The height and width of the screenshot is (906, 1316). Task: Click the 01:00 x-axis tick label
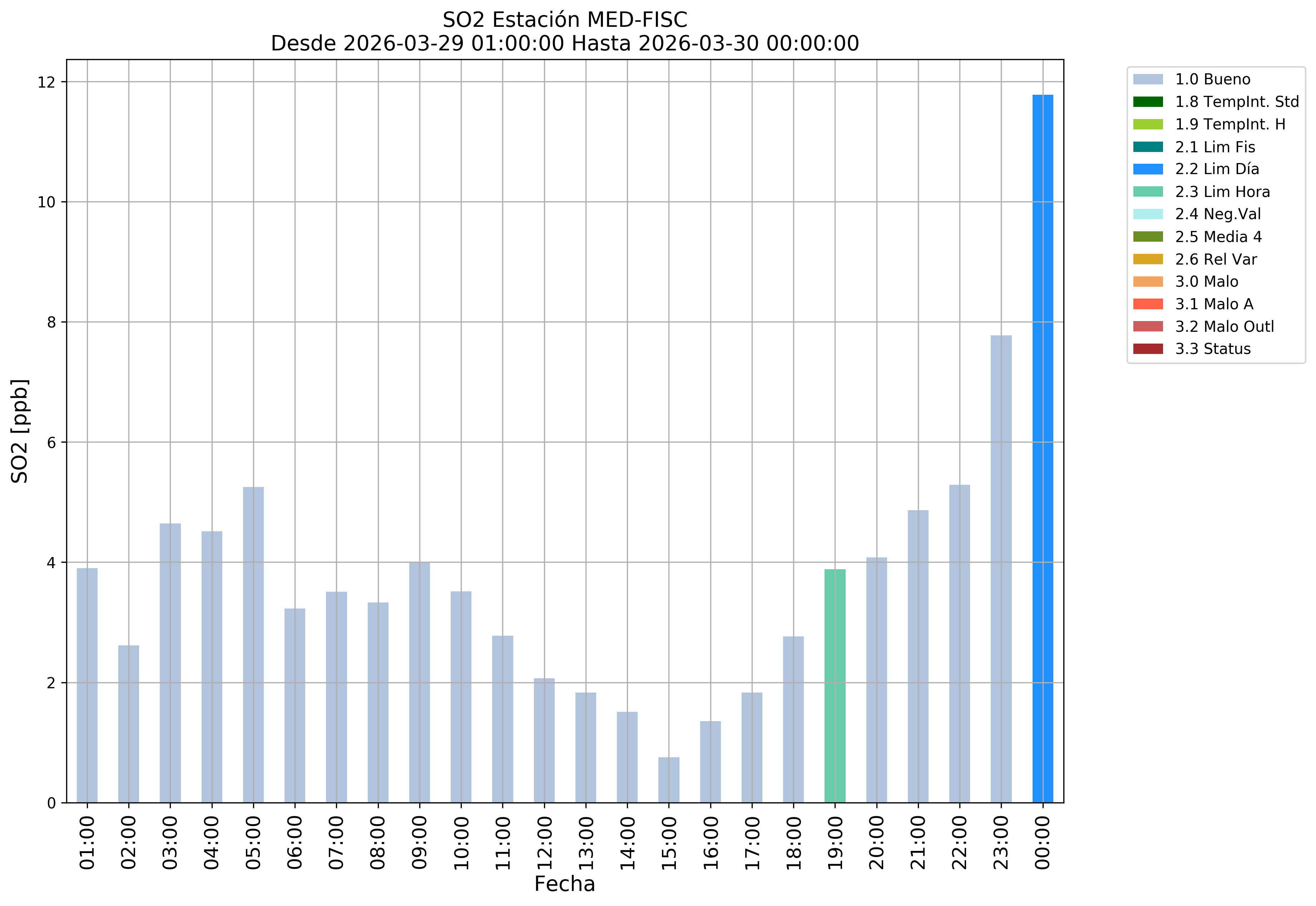coord(88,843)
